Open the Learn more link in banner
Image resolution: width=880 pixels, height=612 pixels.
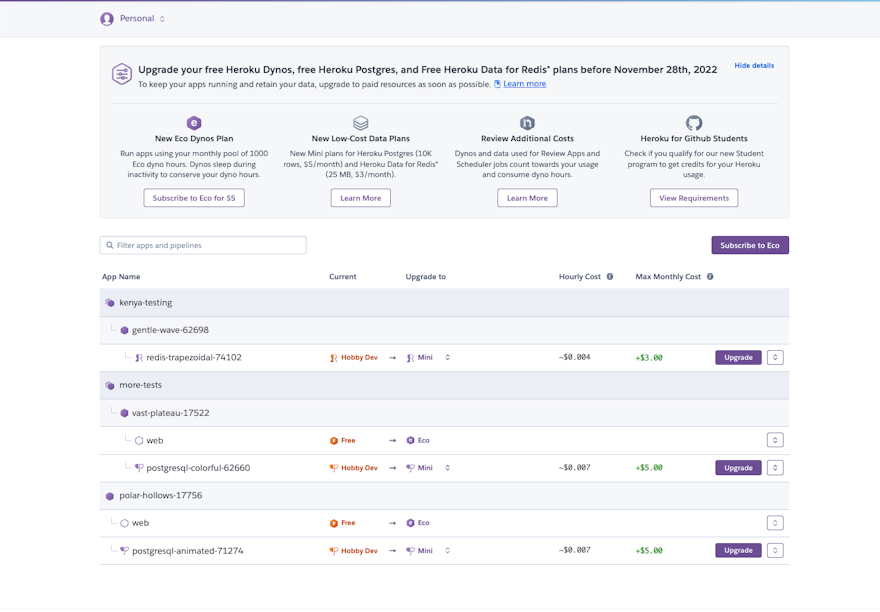click(x=524, y=84)
